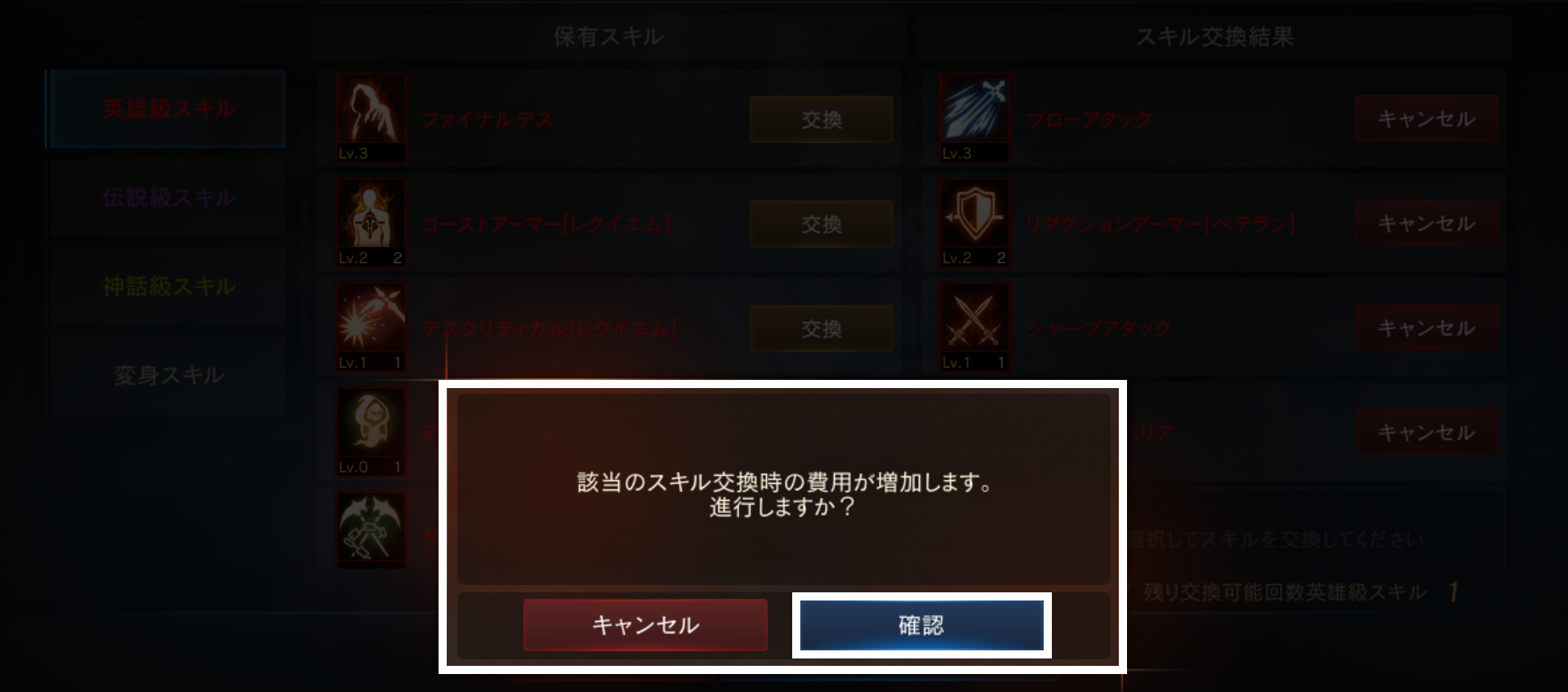Open the 英雄級スキル tab

(167, 109)
